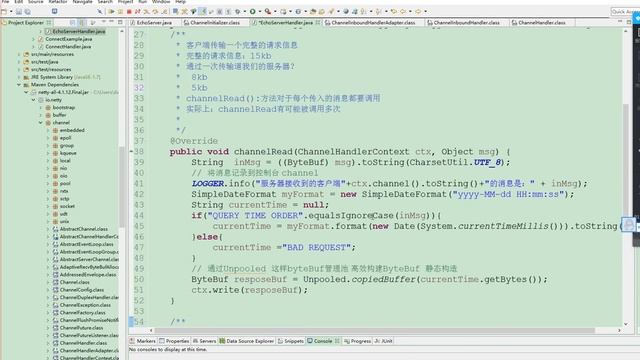Open the Navigate menu
The width and height of the screenshot is (640, 360).
(82, 2)
